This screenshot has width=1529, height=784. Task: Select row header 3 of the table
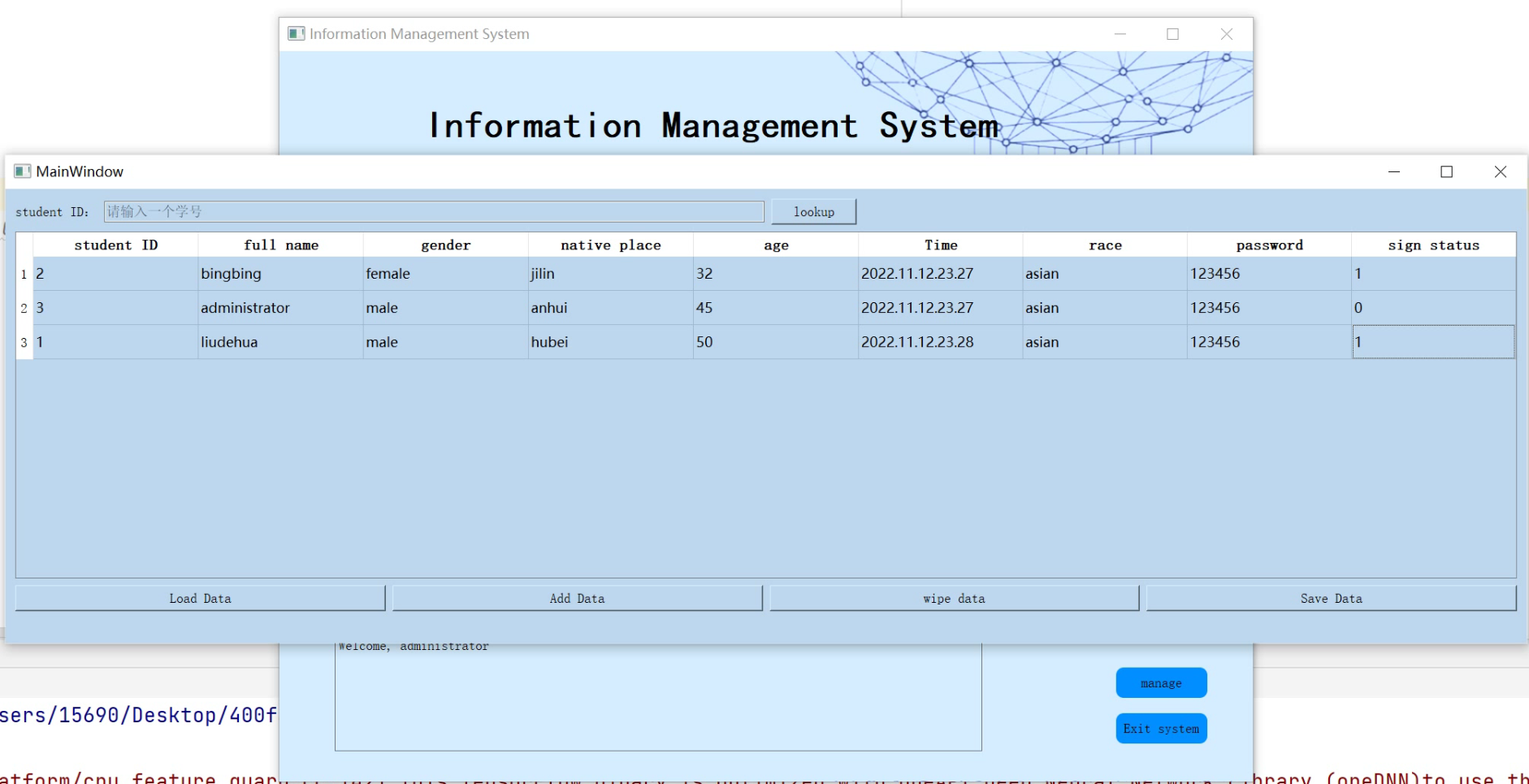(24, 342)
